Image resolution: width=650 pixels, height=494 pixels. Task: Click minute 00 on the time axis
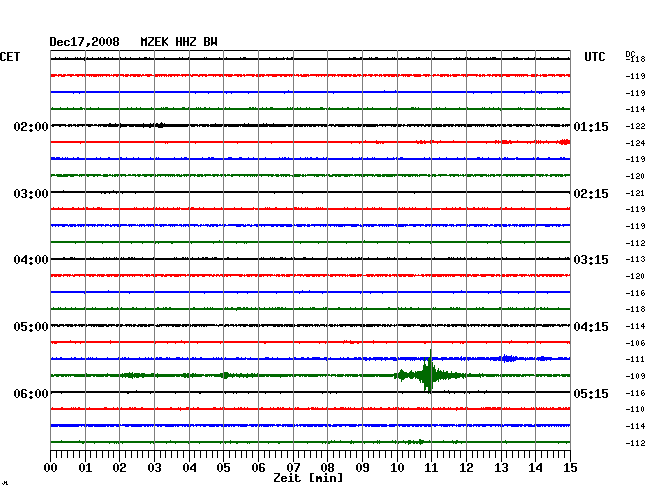point(51,468)
